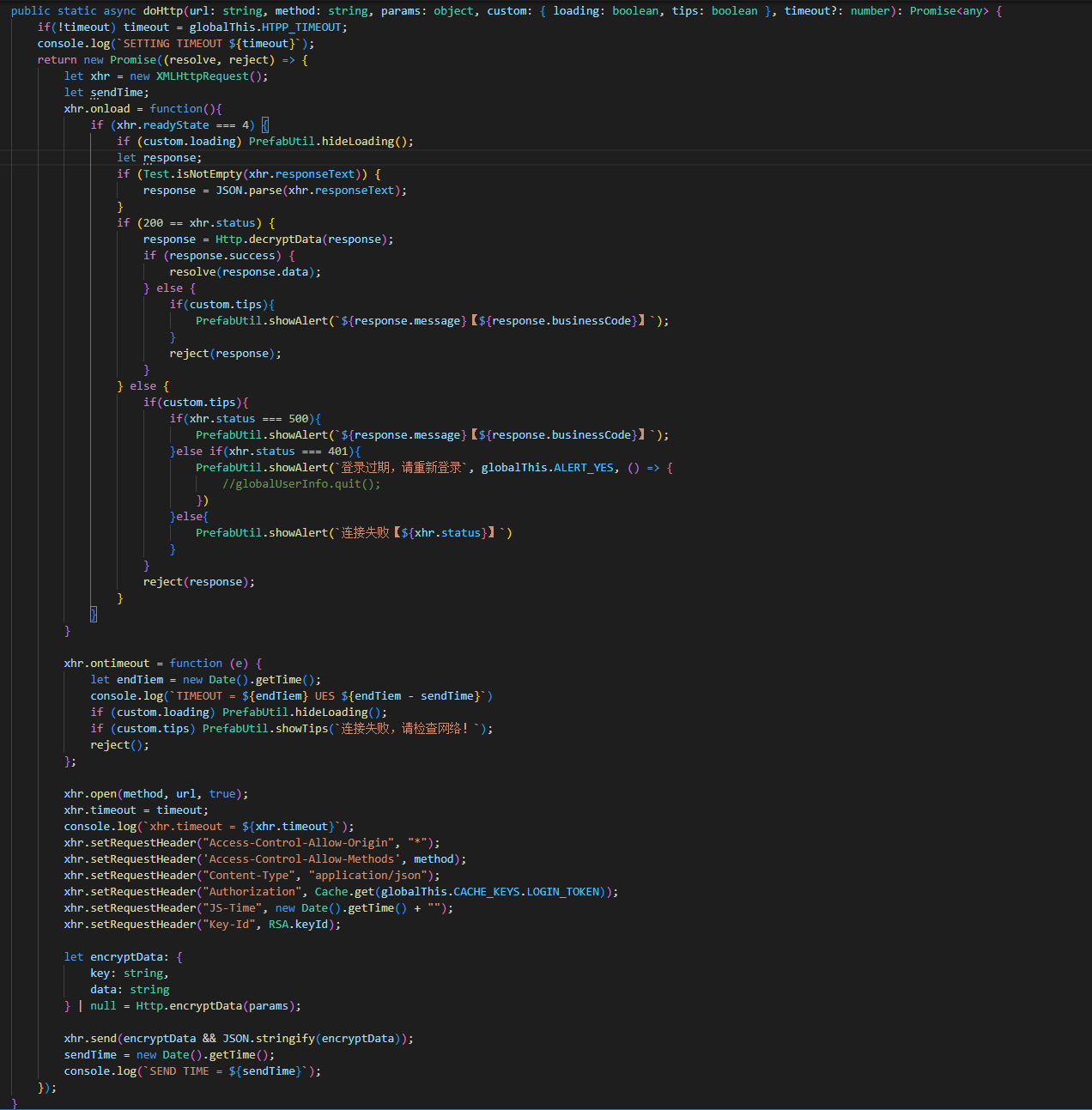Click the 'data: string' type field
This screenshot has height=1110, width=1092.
[130, 990]
